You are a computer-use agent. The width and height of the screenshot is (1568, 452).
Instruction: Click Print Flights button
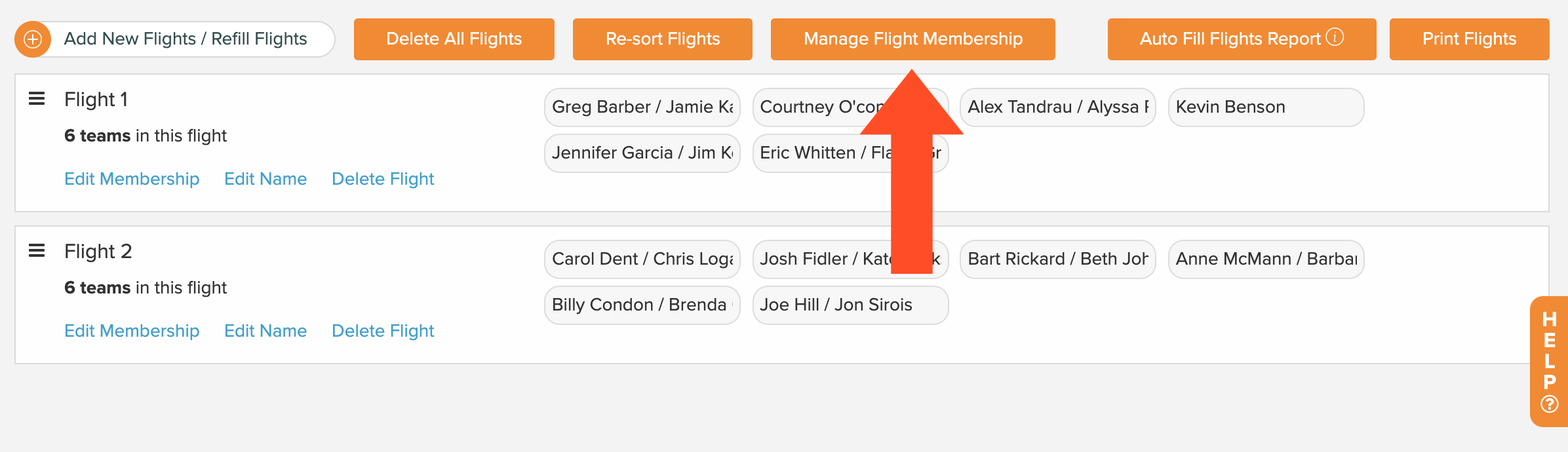pos(1470,39)
